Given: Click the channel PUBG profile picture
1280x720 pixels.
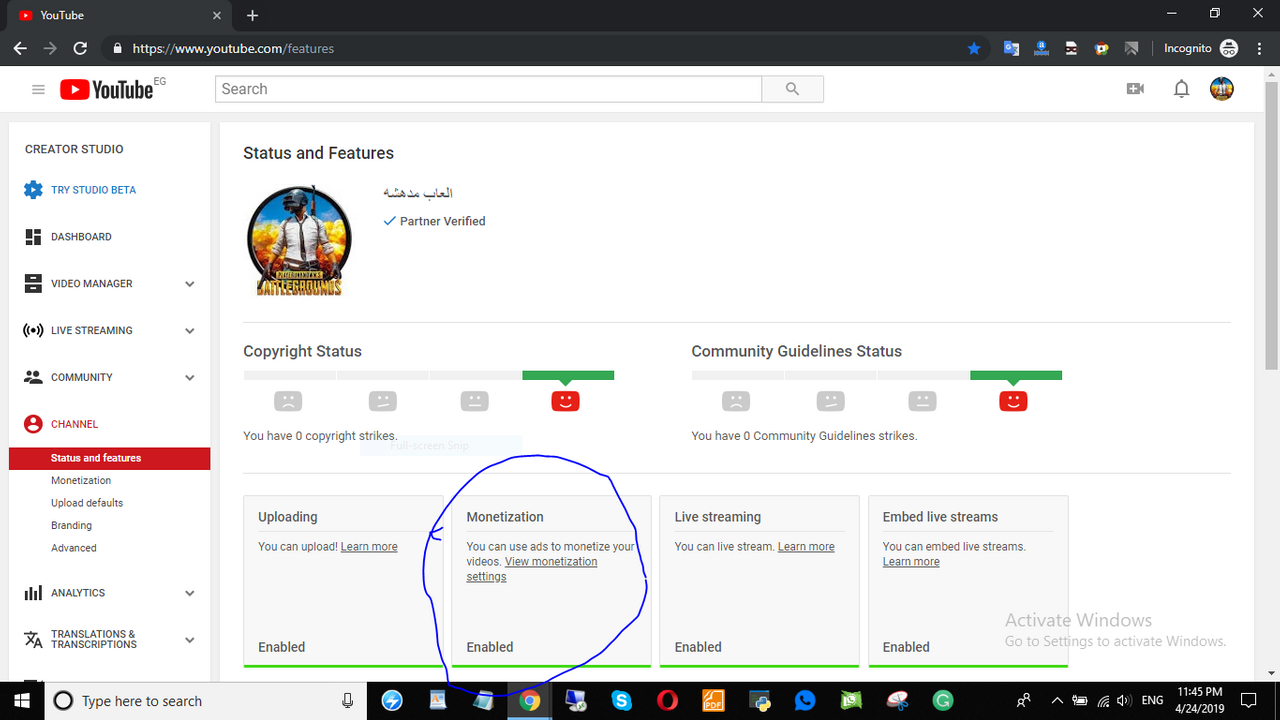Looking at the screenshot, I should pos(299,240).
